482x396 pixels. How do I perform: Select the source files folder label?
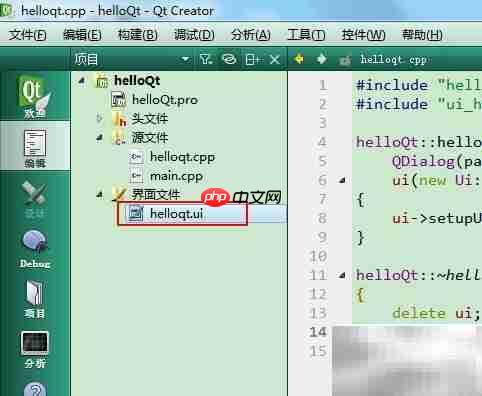[150, 138]
